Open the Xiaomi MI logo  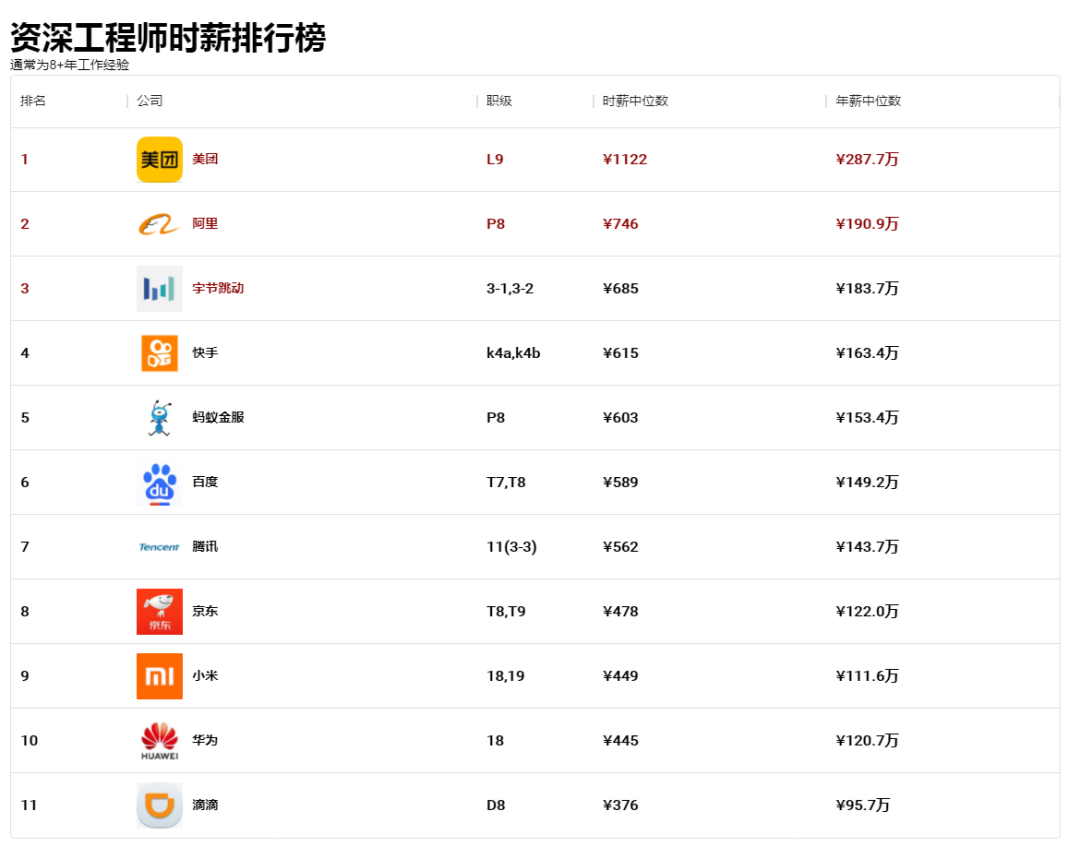(159, 676)
